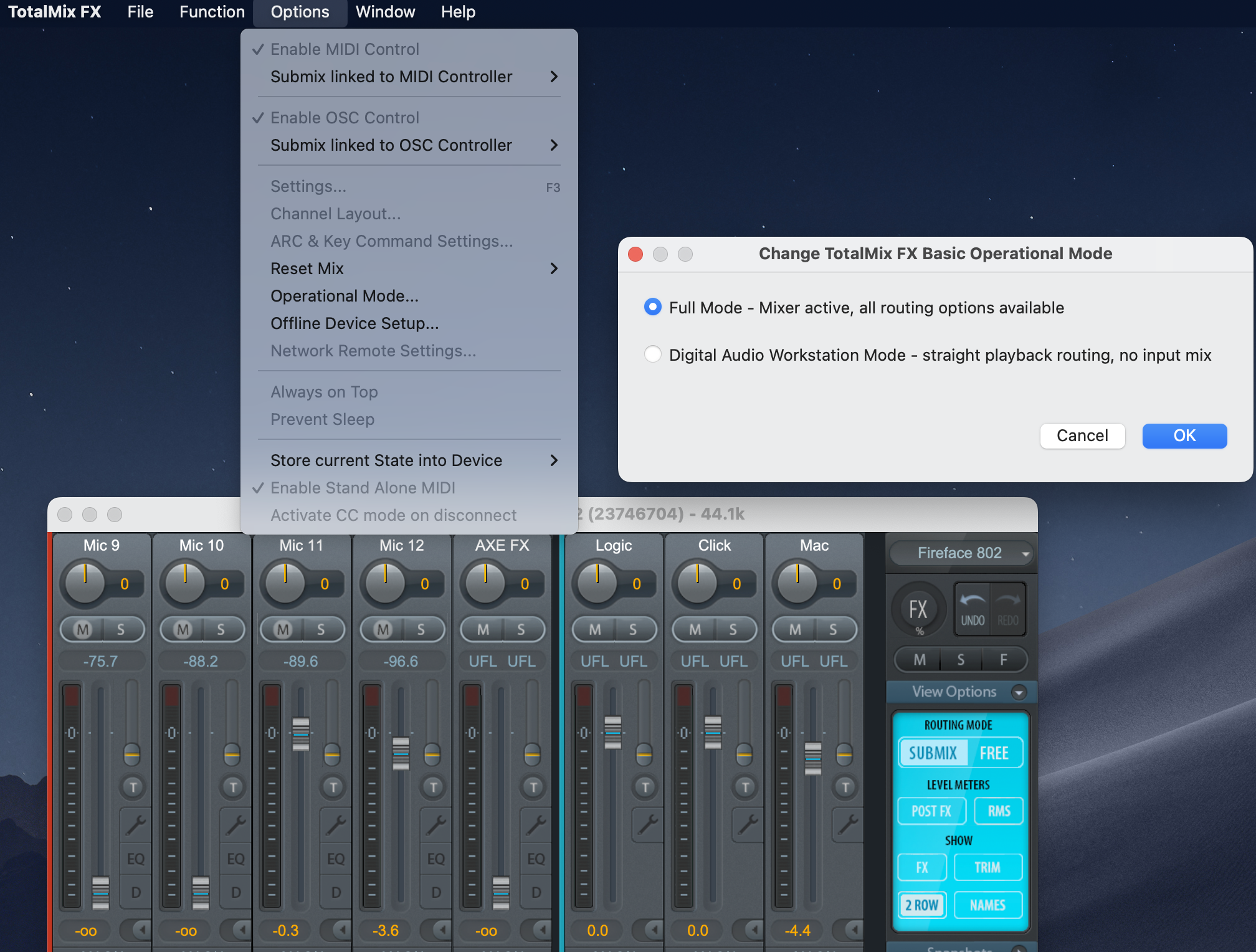Open the Dynamics D panel on Mic 12
1256x952 pixels.
(436, 892)
